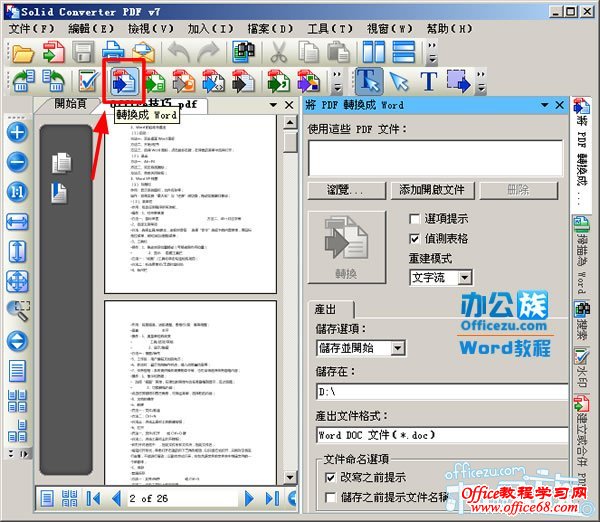This screenshot has height=522, width=600.
Task: Click the zoom out minus icon
Action: (17, 162)
